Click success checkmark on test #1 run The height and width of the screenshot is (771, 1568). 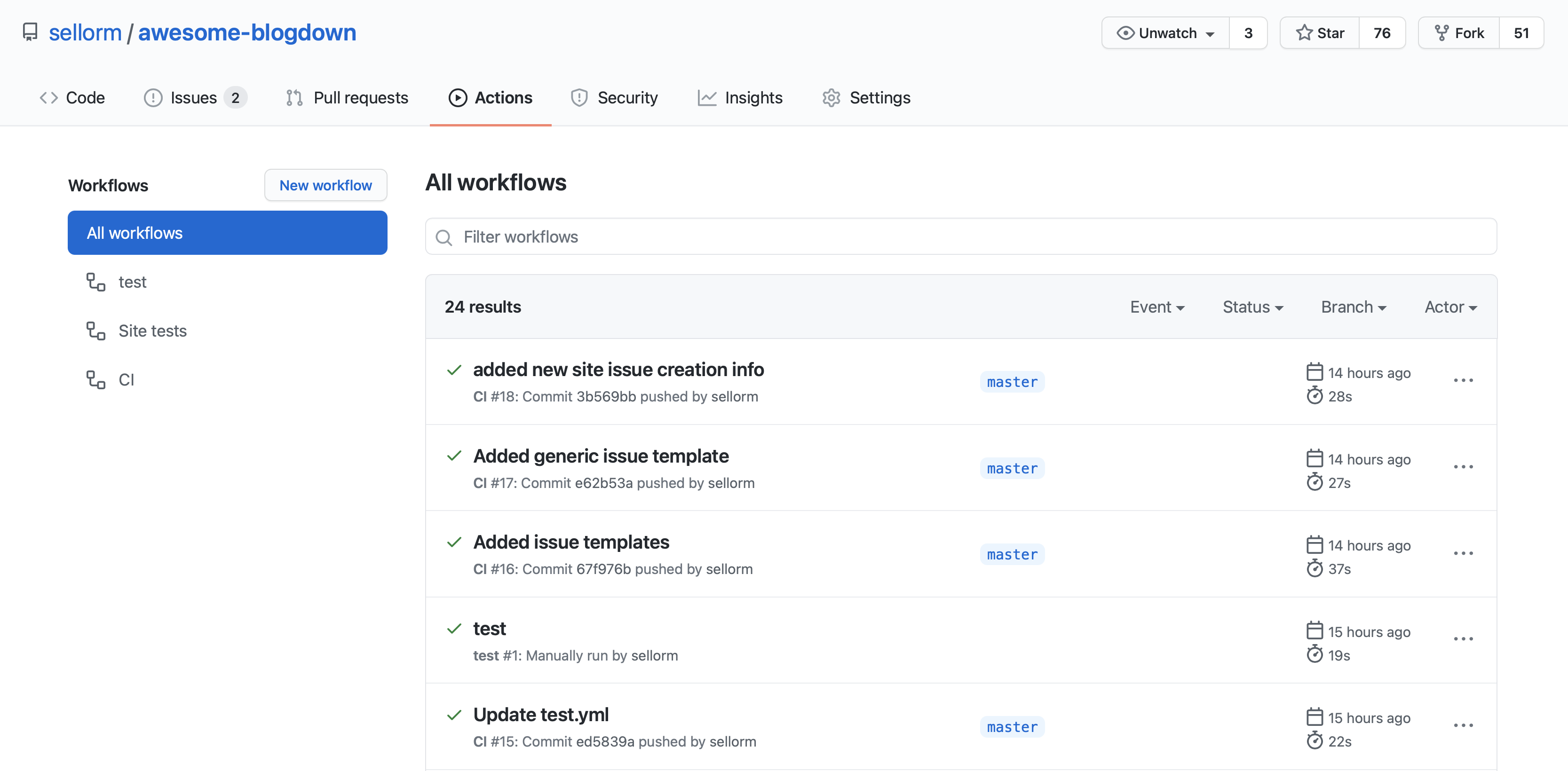(454, 629)
